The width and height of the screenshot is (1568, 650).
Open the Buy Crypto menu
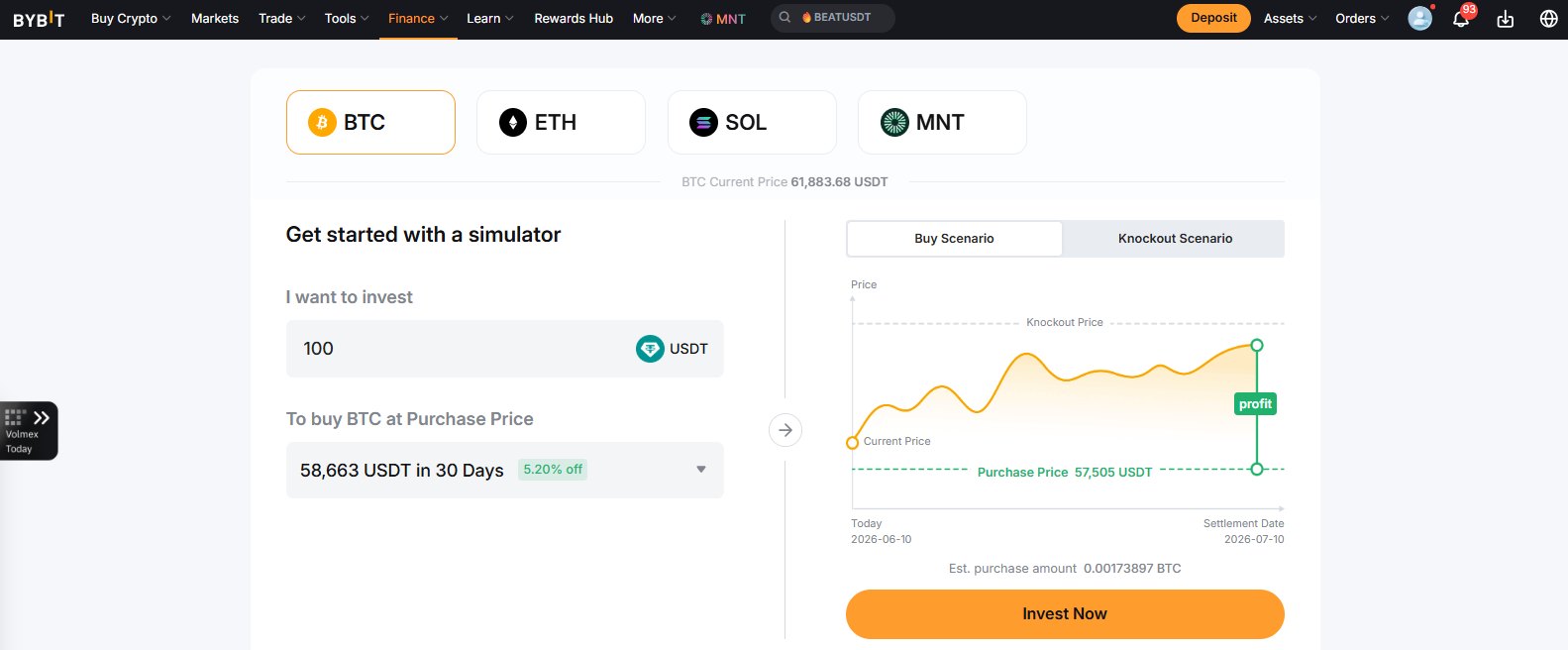[131, 19]
